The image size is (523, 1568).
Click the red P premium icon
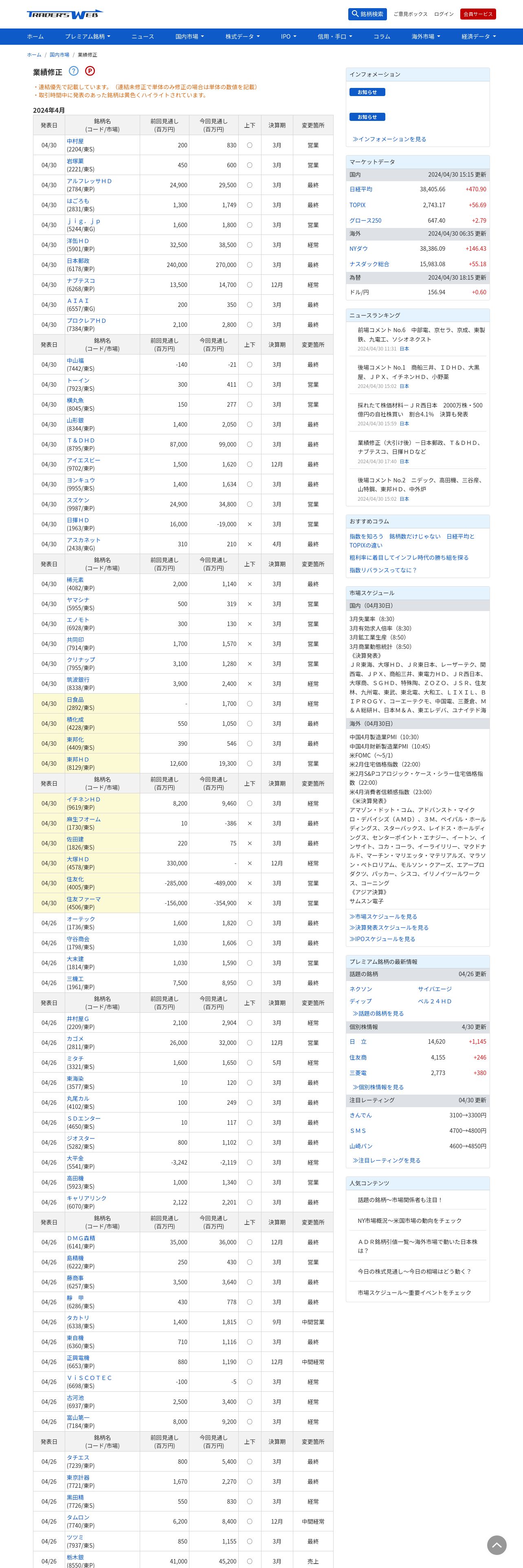(x=90, y=71)
